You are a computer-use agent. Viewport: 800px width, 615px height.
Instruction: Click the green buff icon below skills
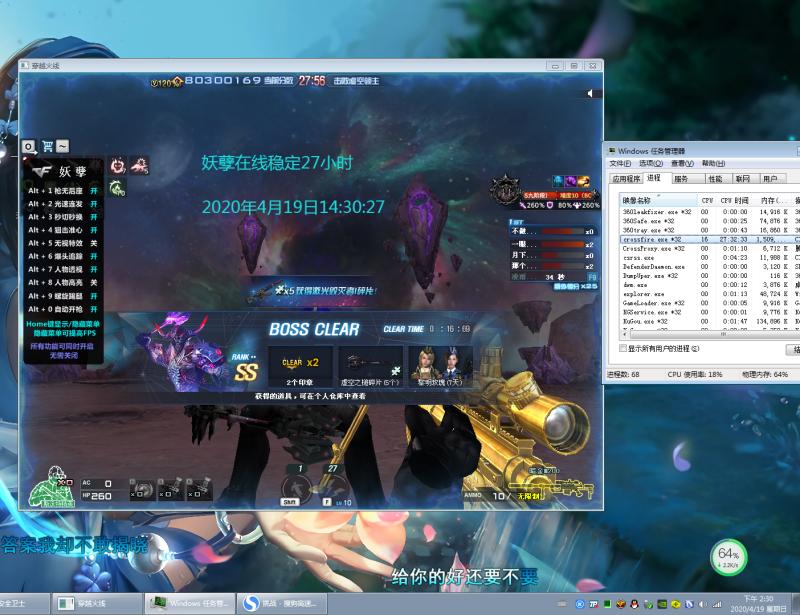118,187
